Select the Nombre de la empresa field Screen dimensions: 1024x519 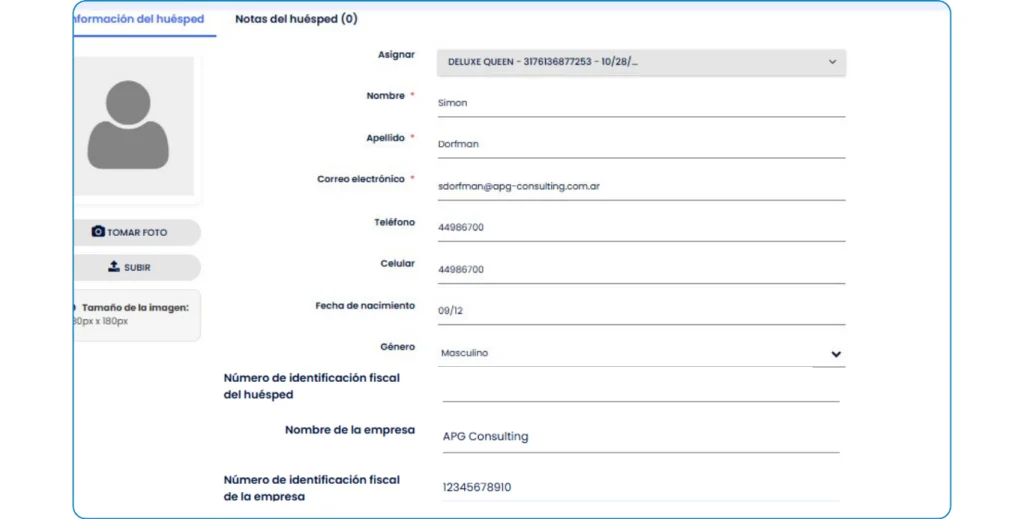click(641, 437)
